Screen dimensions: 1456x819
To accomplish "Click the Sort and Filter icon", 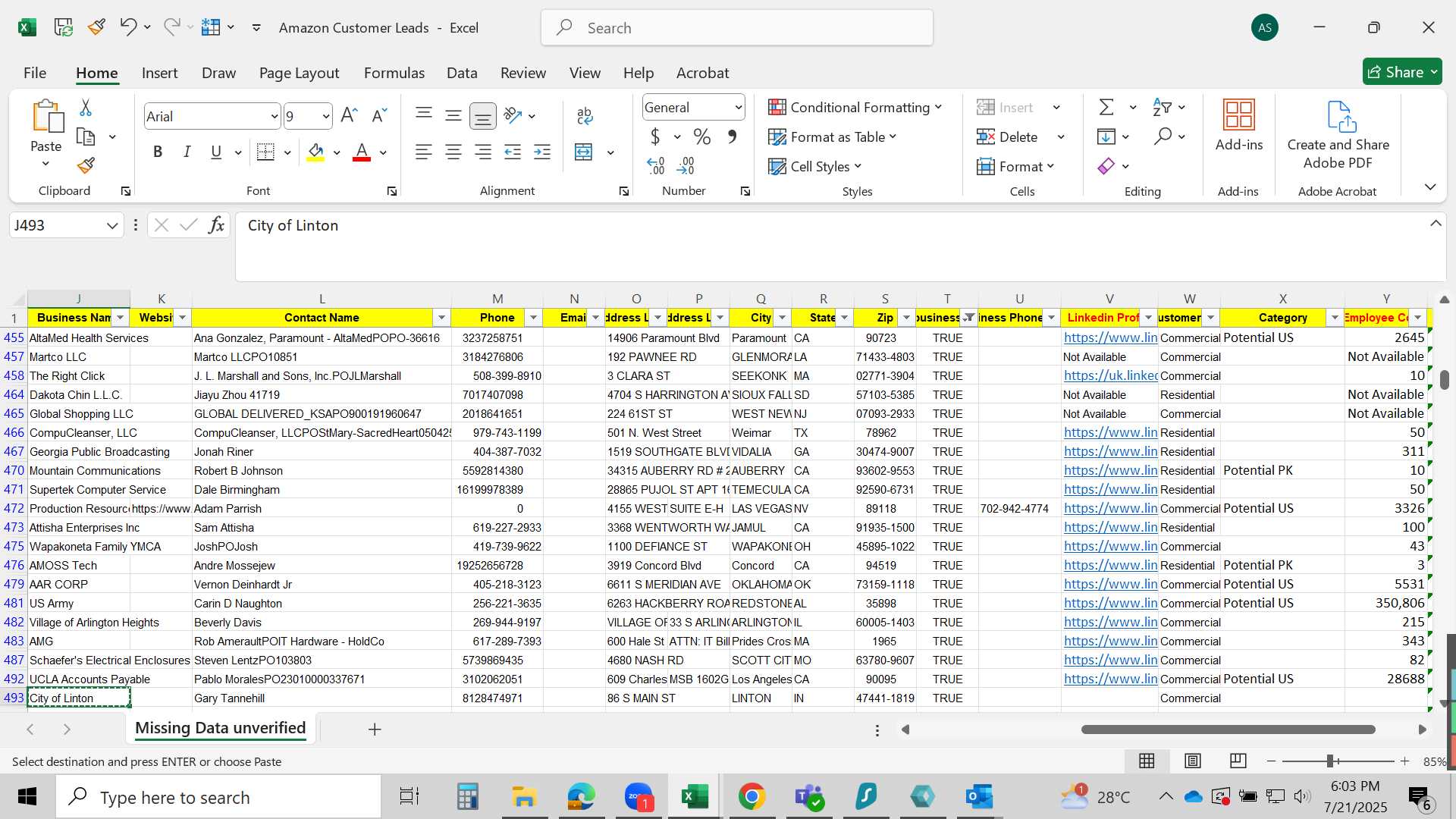I will (x=1162, y=107).
